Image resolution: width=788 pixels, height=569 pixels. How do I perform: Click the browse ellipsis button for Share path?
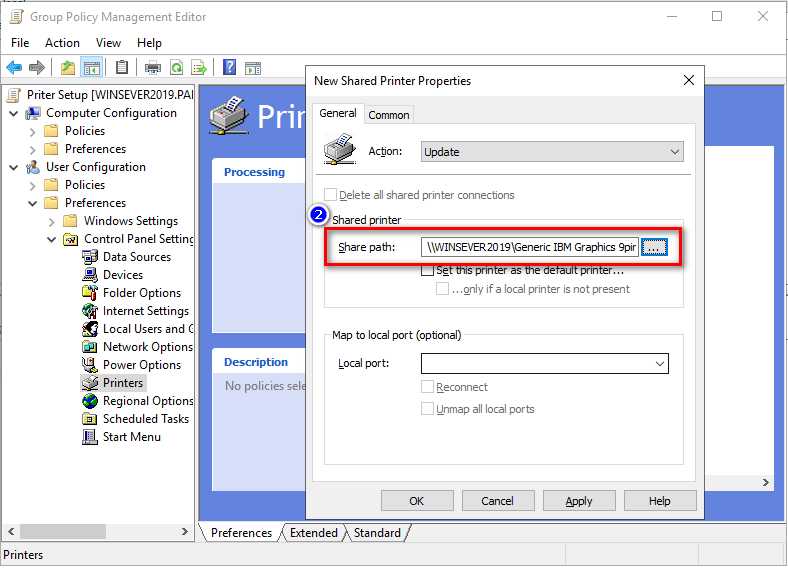654,248
